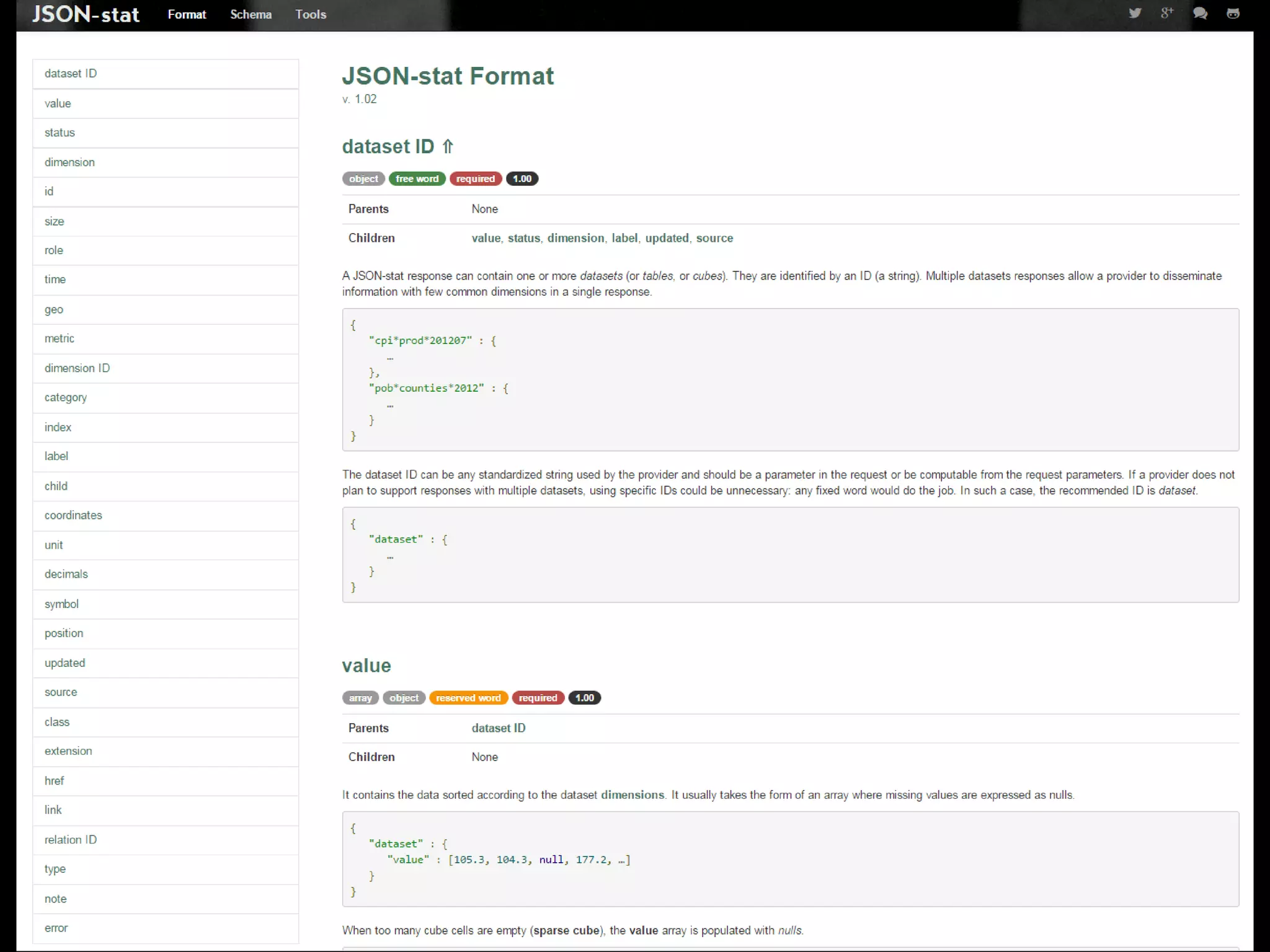Click the bold 'dimensions' link in text
The height and width of the screenshot is (952, 1270).
(x=632, y=795)
